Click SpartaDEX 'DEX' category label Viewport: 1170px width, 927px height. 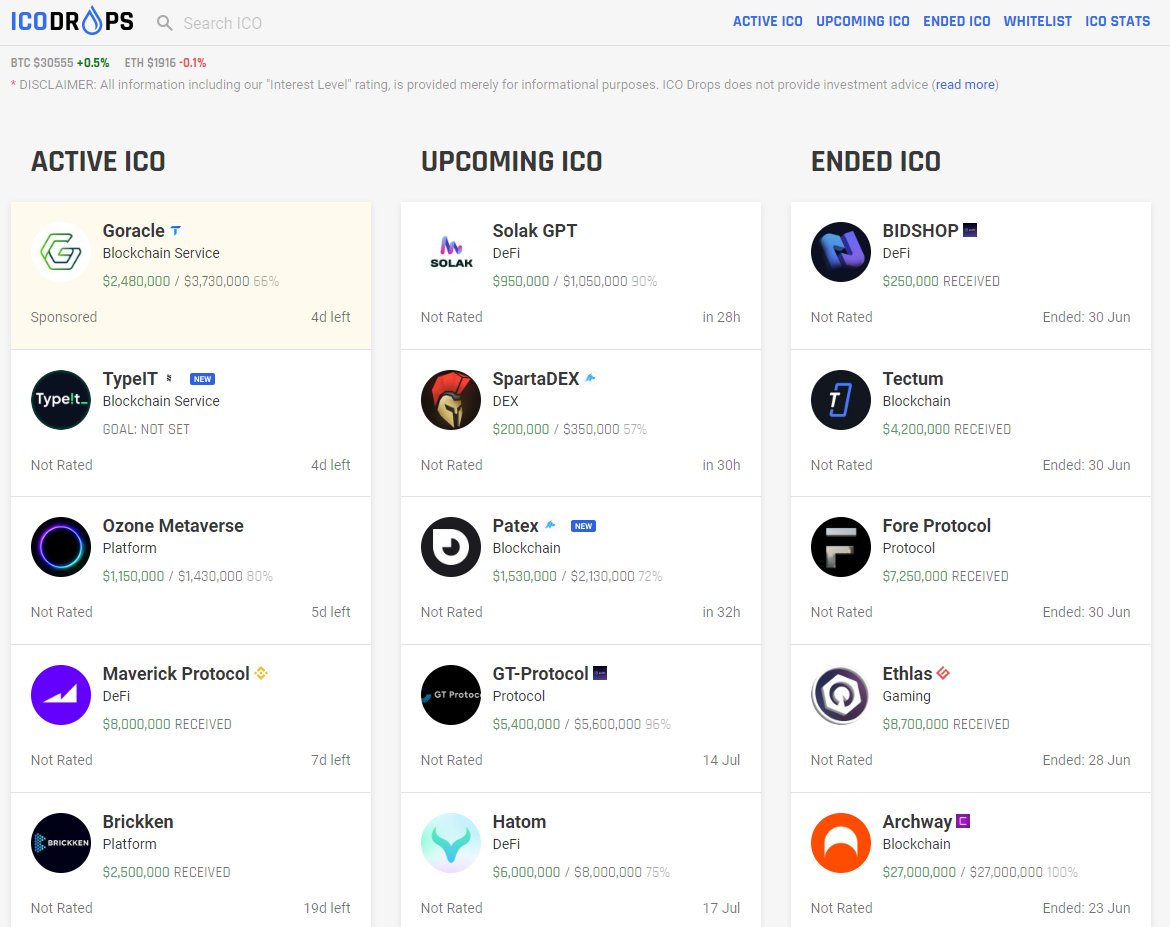[x=505, y=401]
